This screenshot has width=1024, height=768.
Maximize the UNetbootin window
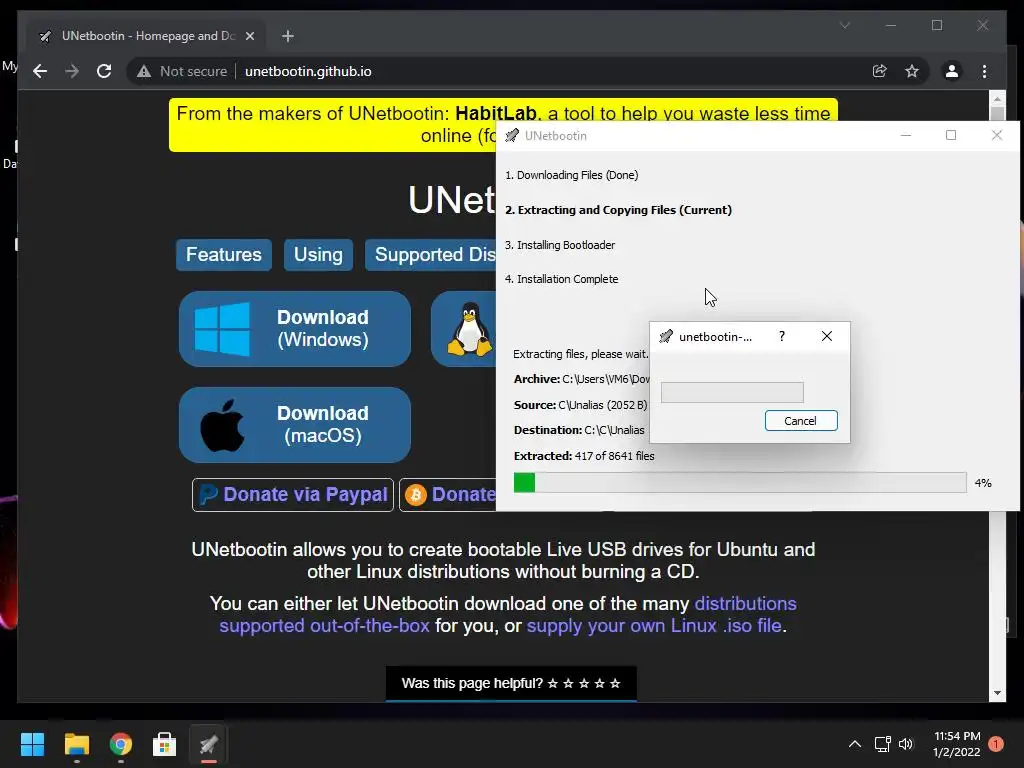pyautogui.click(x=951, y=135)
